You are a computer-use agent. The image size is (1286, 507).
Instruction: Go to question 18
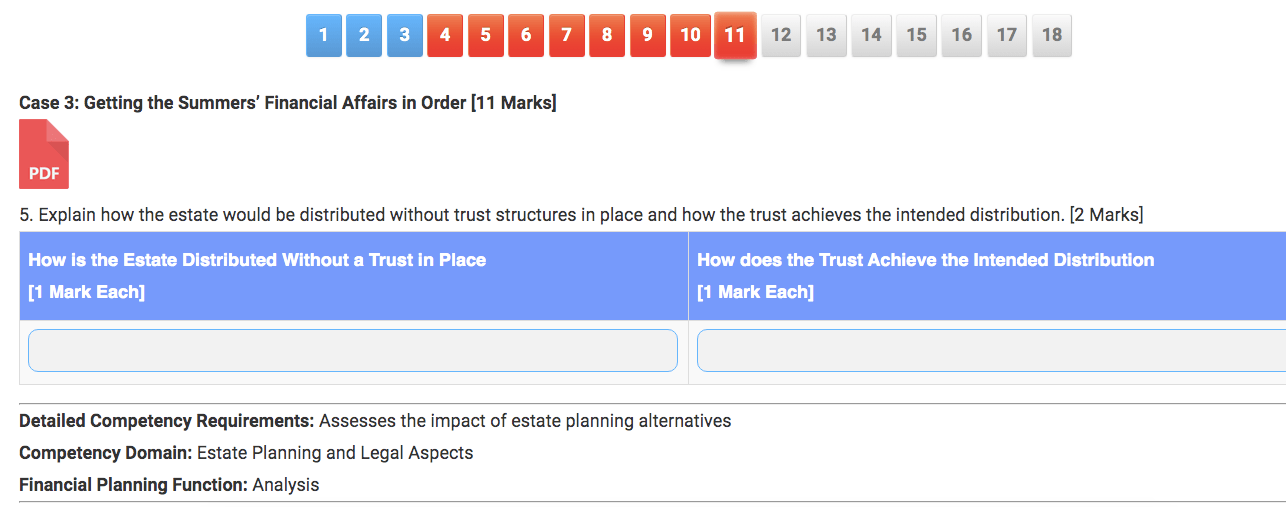(x=1051, y=35)
